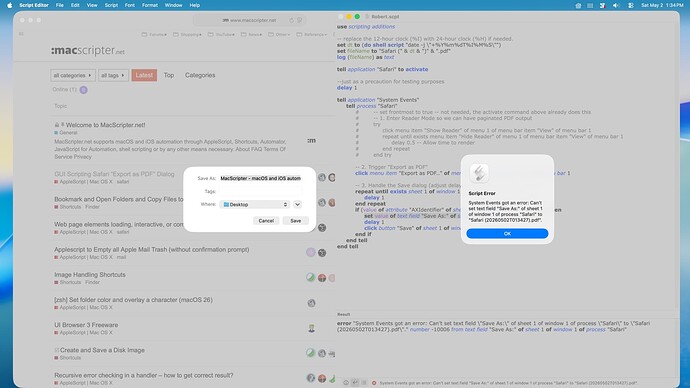Click the Tags field in the save sheet

261,191
